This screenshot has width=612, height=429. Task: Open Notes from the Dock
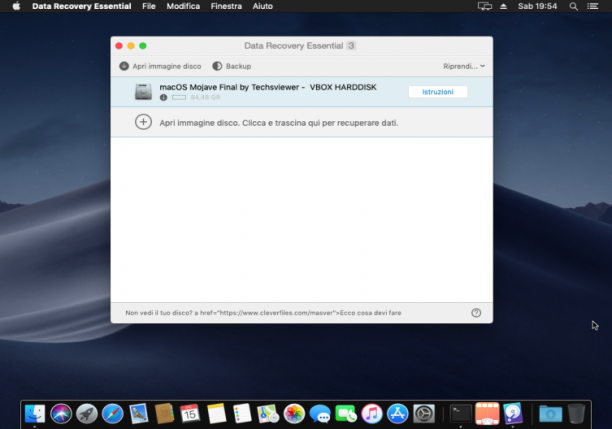point(216,413)
